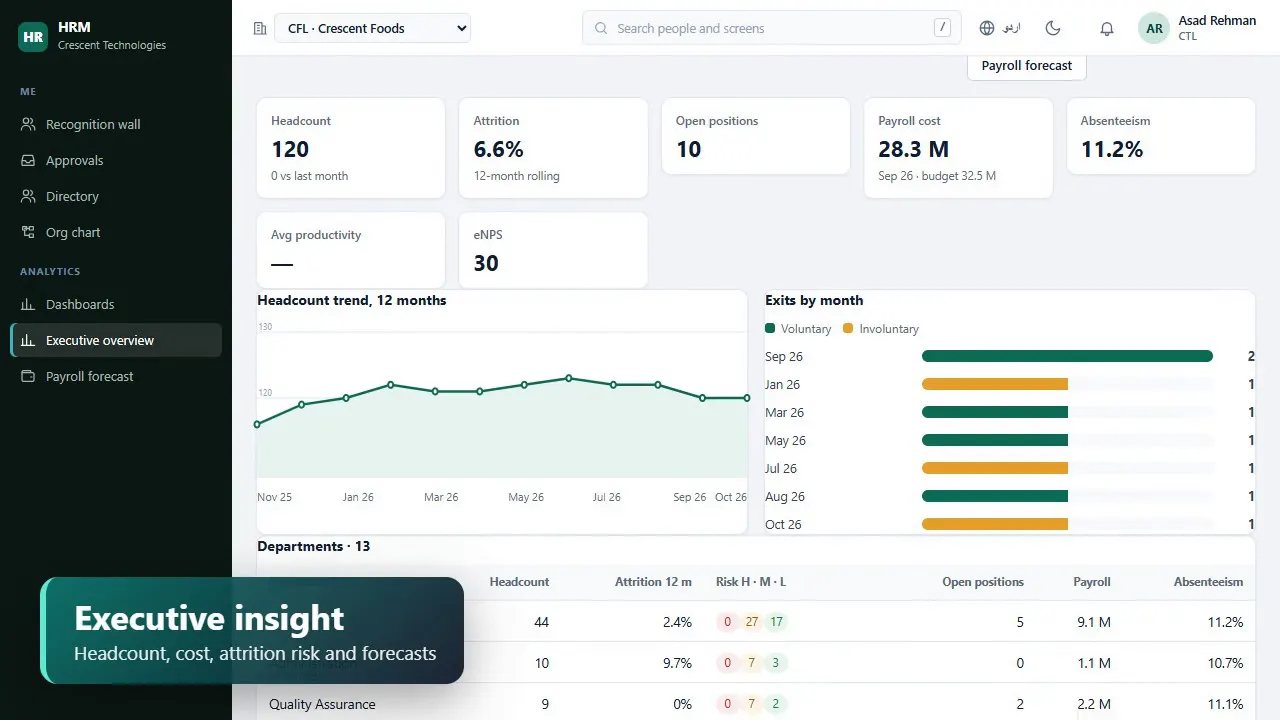Image resolution: width=1280 pixels, height=720 pixels.
Task: Click the HR logo badge in the sidebar
Action: pos(33,36)
